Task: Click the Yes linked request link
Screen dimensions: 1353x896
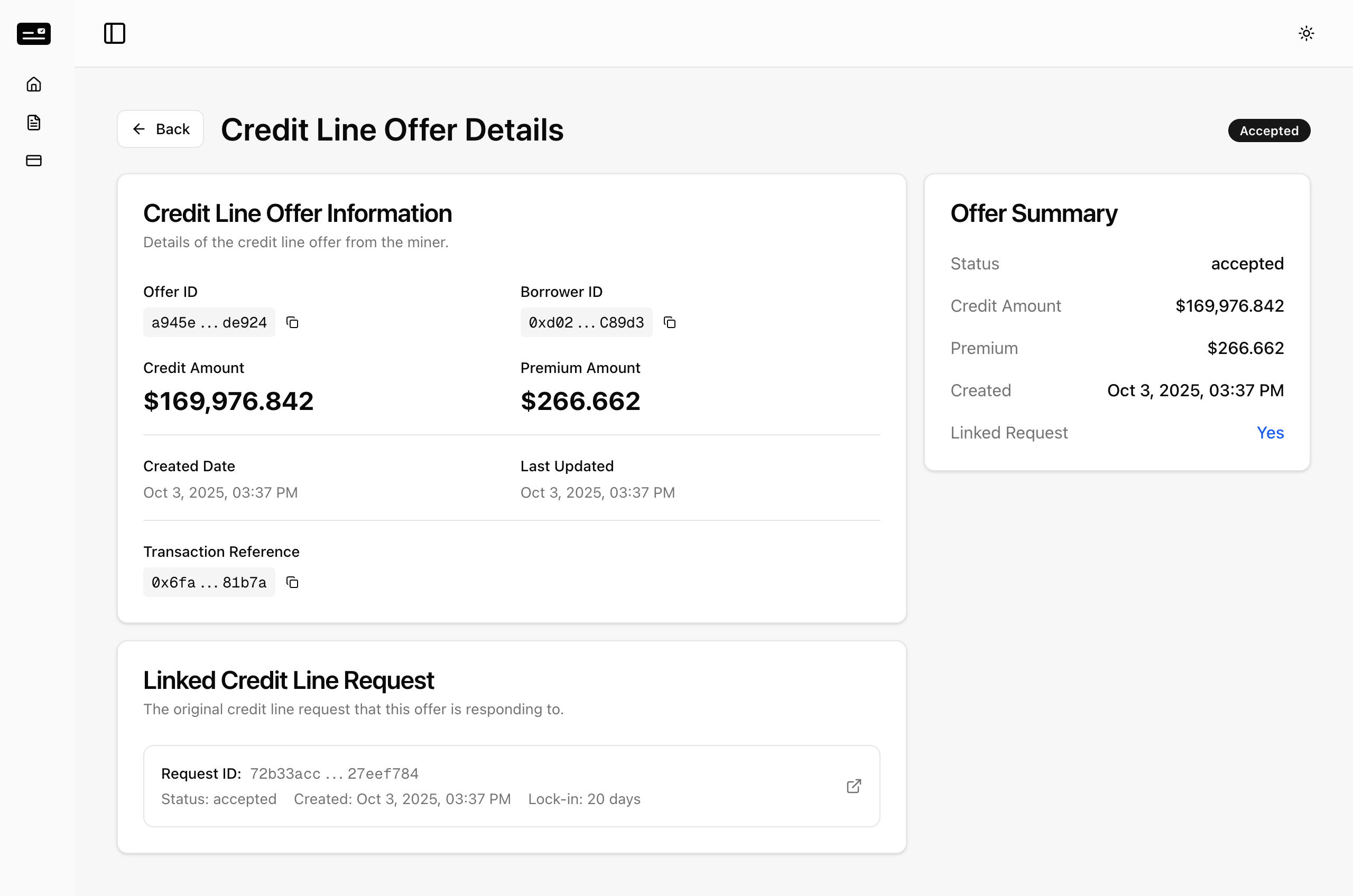Action: 1270,433
